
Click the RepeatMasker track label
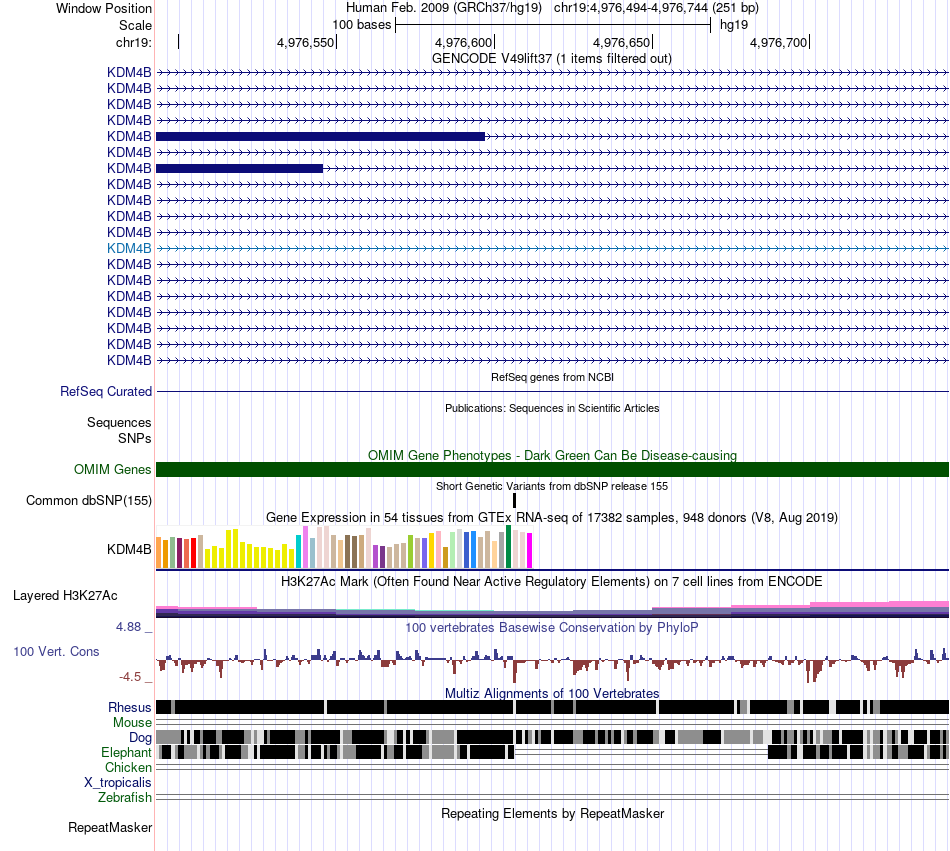coord(110,827)
